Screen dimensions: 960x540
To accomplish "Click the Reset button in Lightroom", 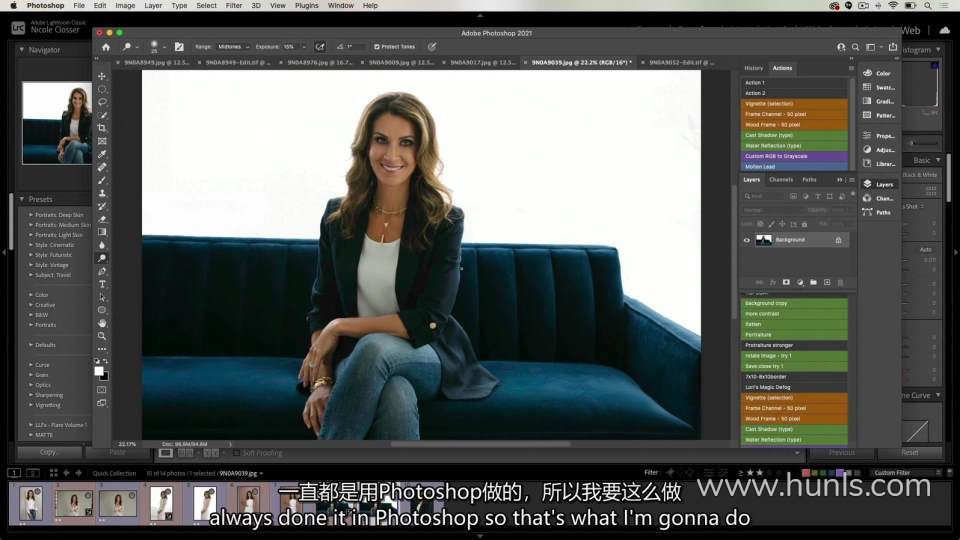I will point(910,452).
